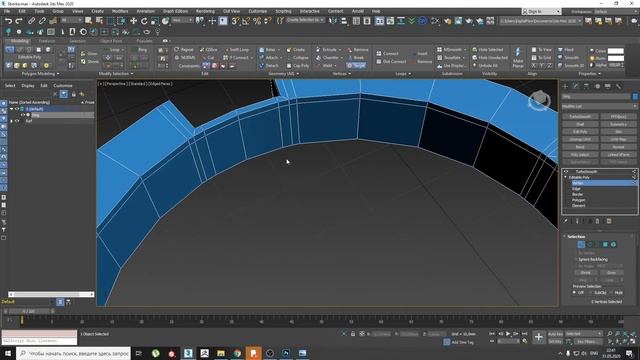Image resolution: width=640 pixels, height=360 pixels.
Task: Open the File menu
Action: (7, 11)
